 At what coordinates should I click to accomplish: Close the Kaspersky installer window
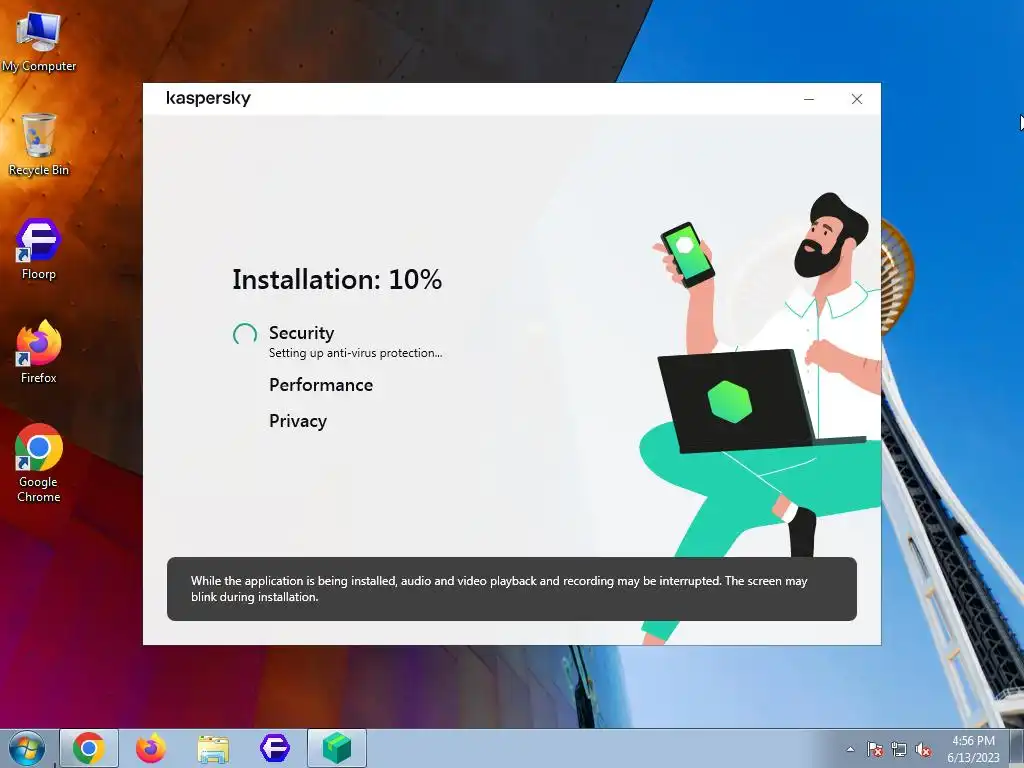[857, 99]
